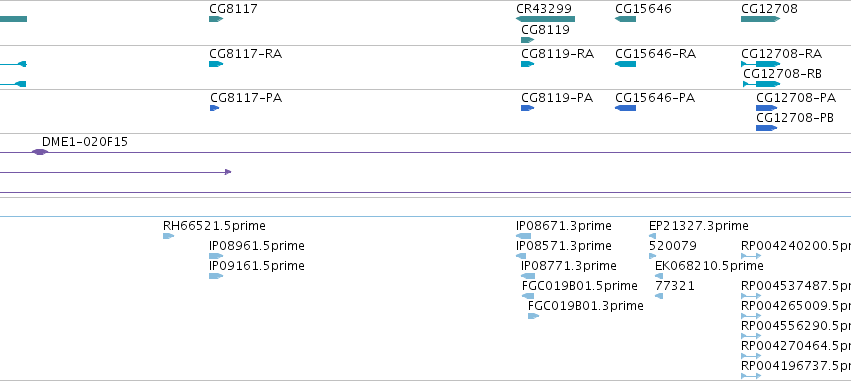851x381 pixels.
Task: Open the CG8117-PA label
Action: click(x=246, y=98)
